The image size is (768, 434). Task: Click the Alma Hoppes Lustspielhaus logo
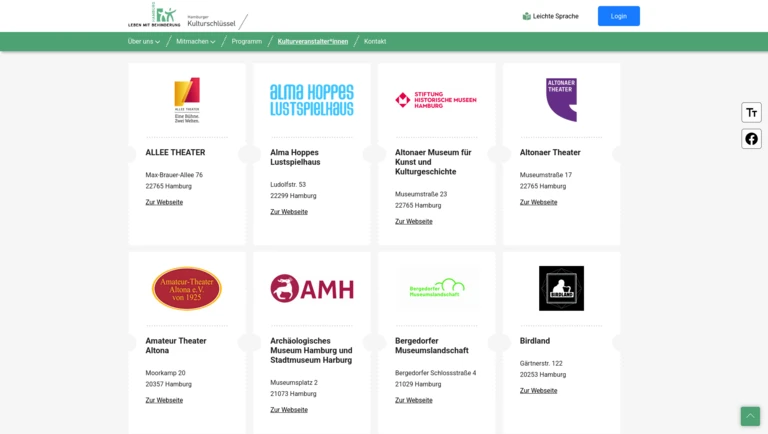(312, 100)
